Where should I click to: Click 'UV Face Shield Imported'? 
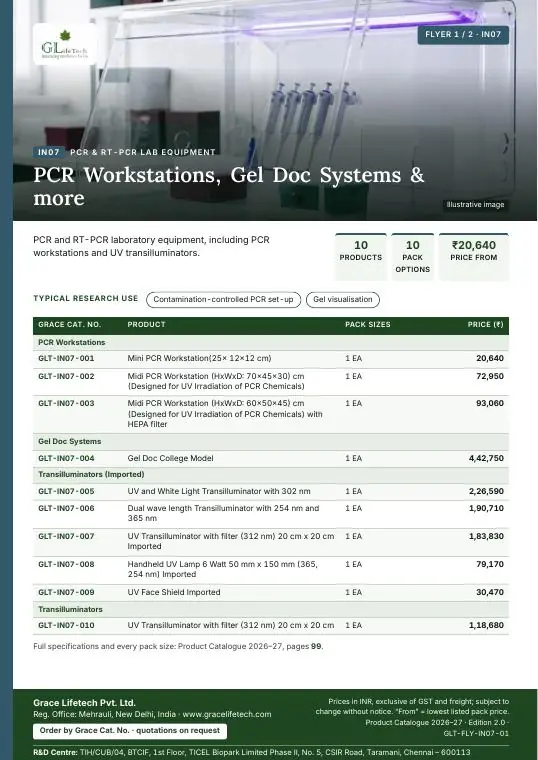(x=174, y=593)
